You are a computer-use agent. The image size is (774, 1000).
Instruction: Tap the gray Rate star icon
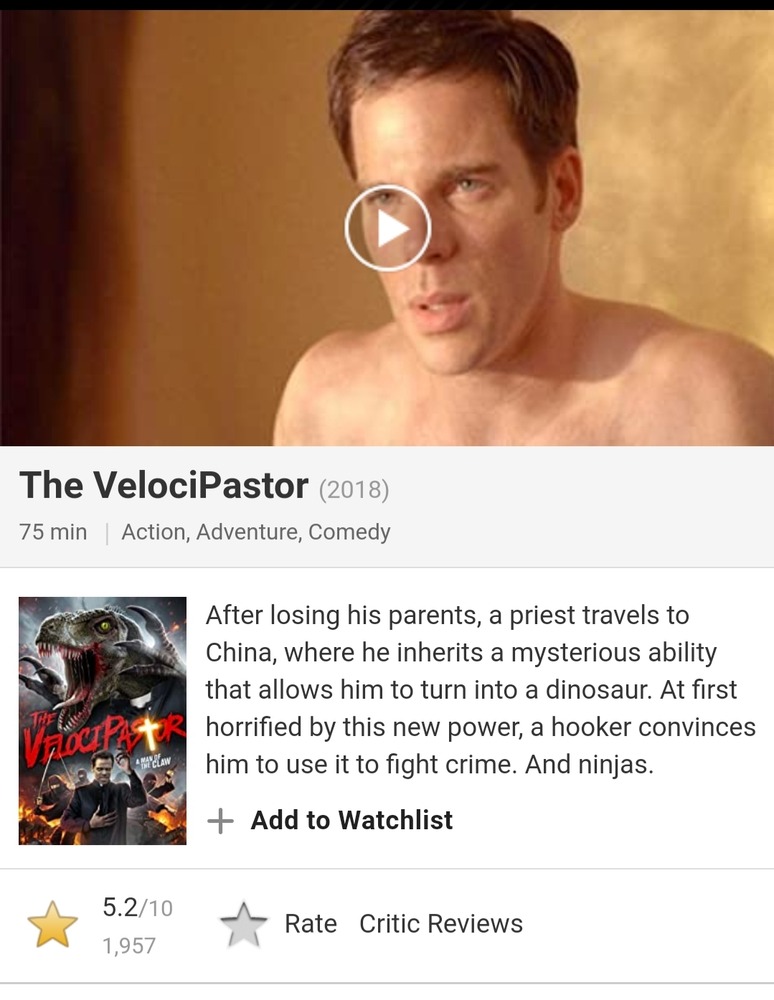click(243, 924)
